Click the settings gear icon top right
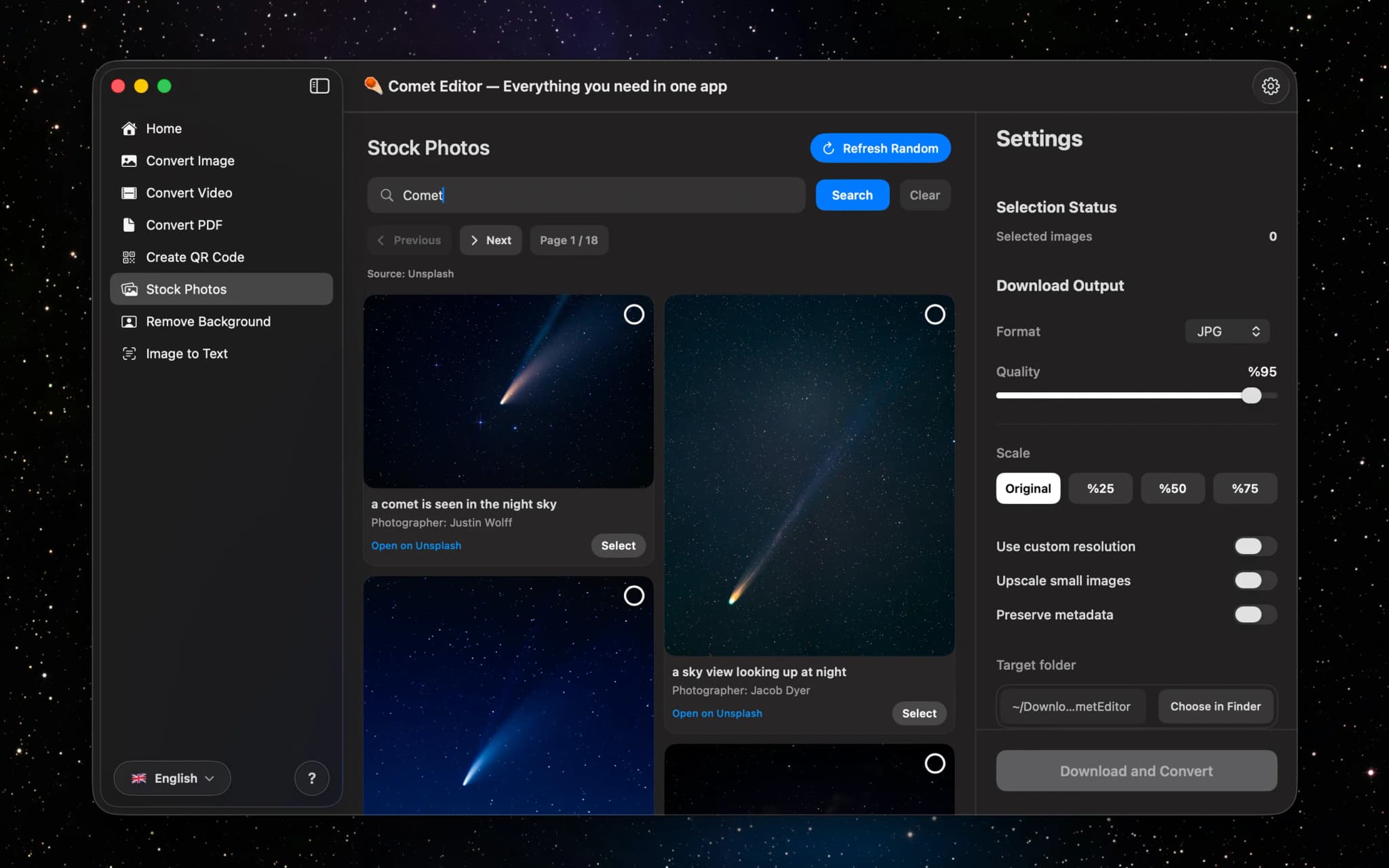This screenshot has width=1389, height=868. point(1270,86)
